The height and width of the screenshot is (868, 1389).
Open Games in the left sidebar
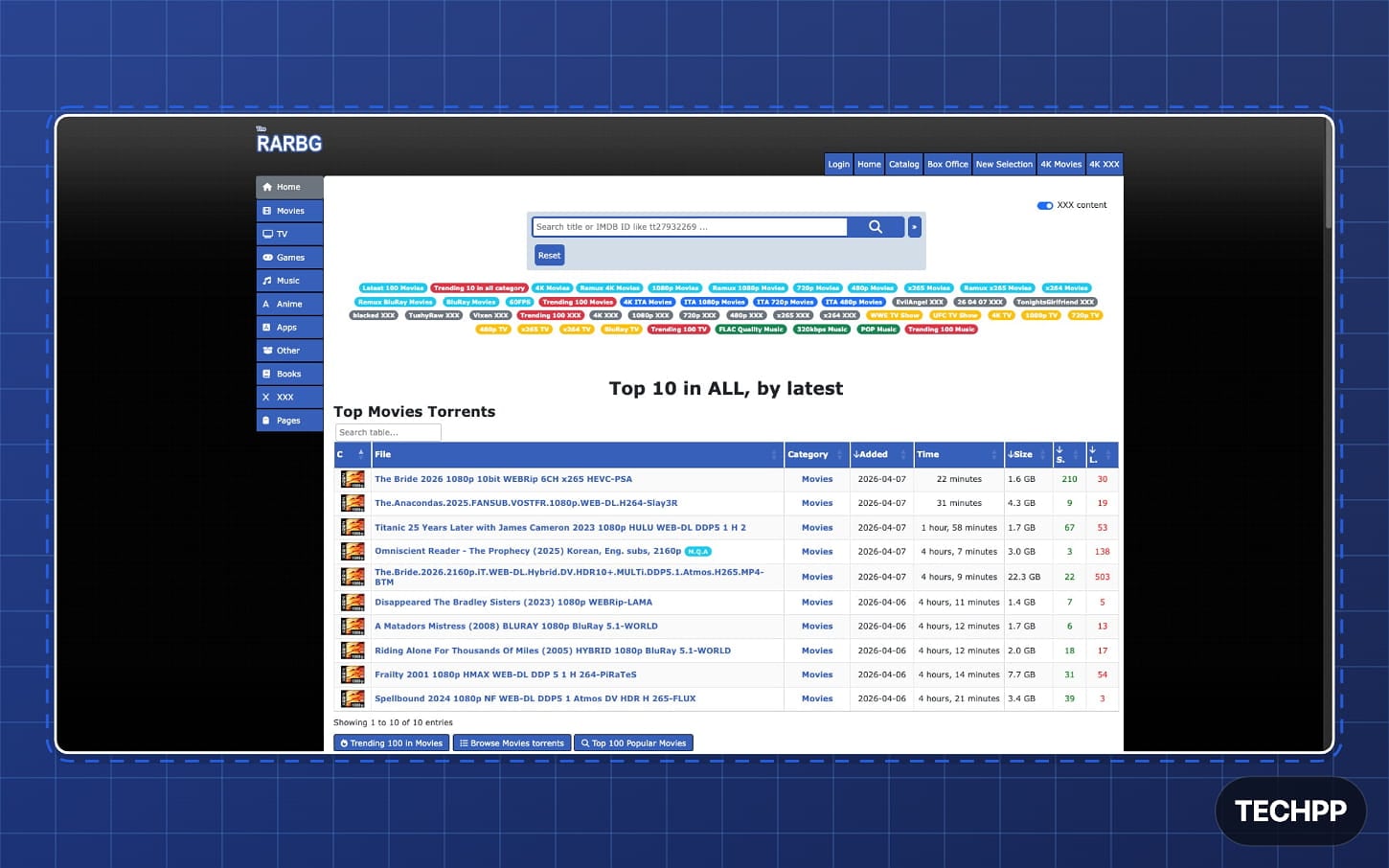pos(289,258)
